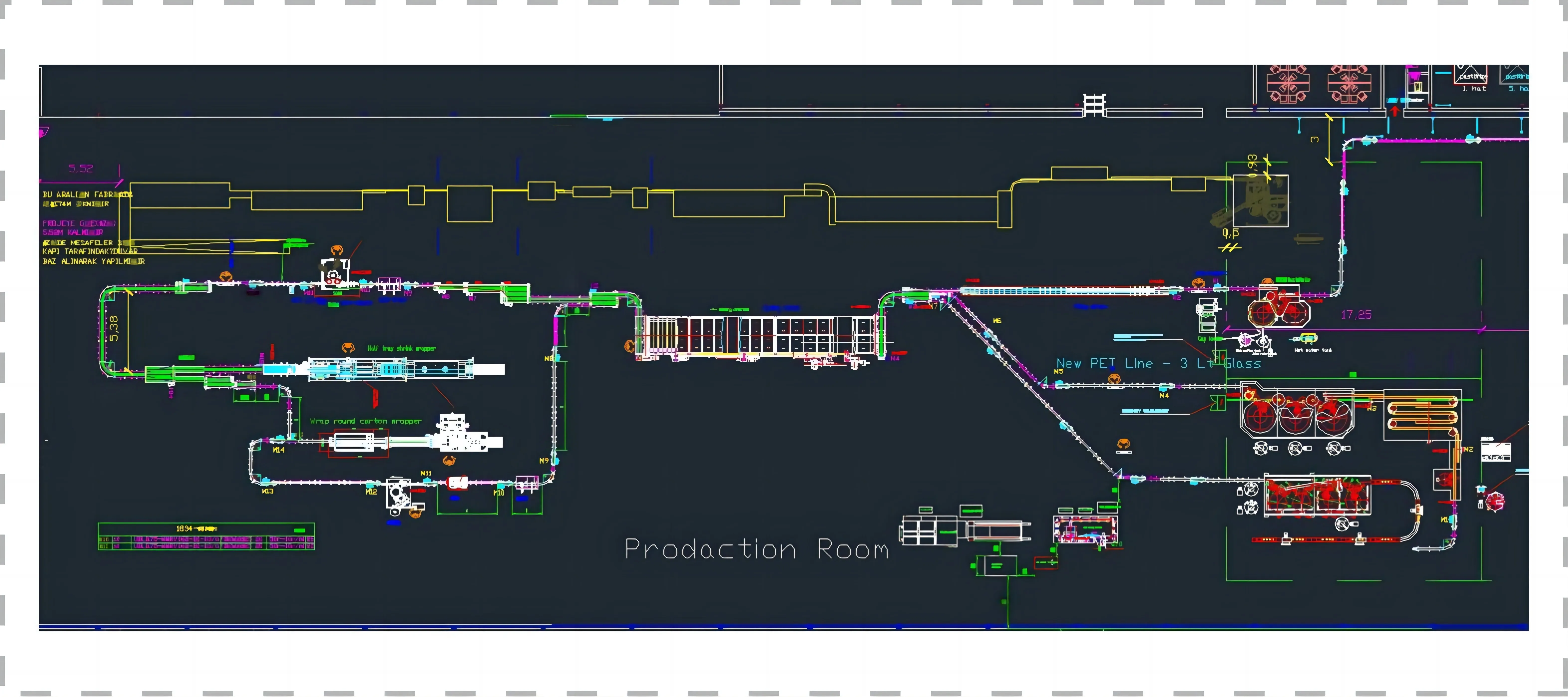Click the N14 conveyor node label
The width and height of the screenshot is (1568, 697).
[278, 450]
